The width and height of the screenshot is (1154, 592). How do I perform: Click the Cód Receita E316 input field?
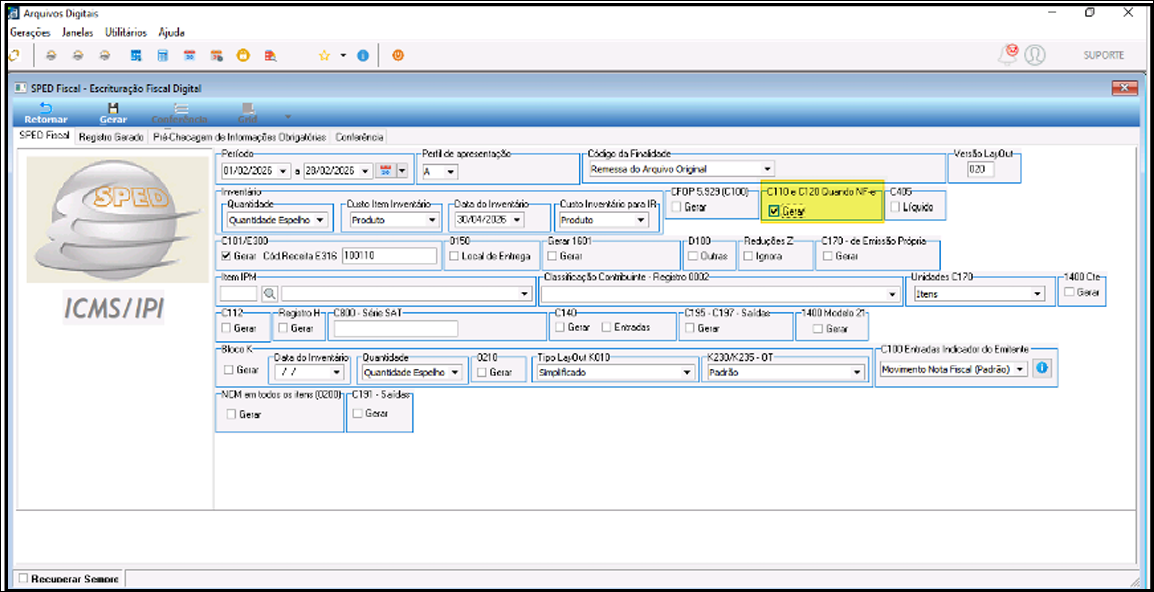(x=389, y=256)
